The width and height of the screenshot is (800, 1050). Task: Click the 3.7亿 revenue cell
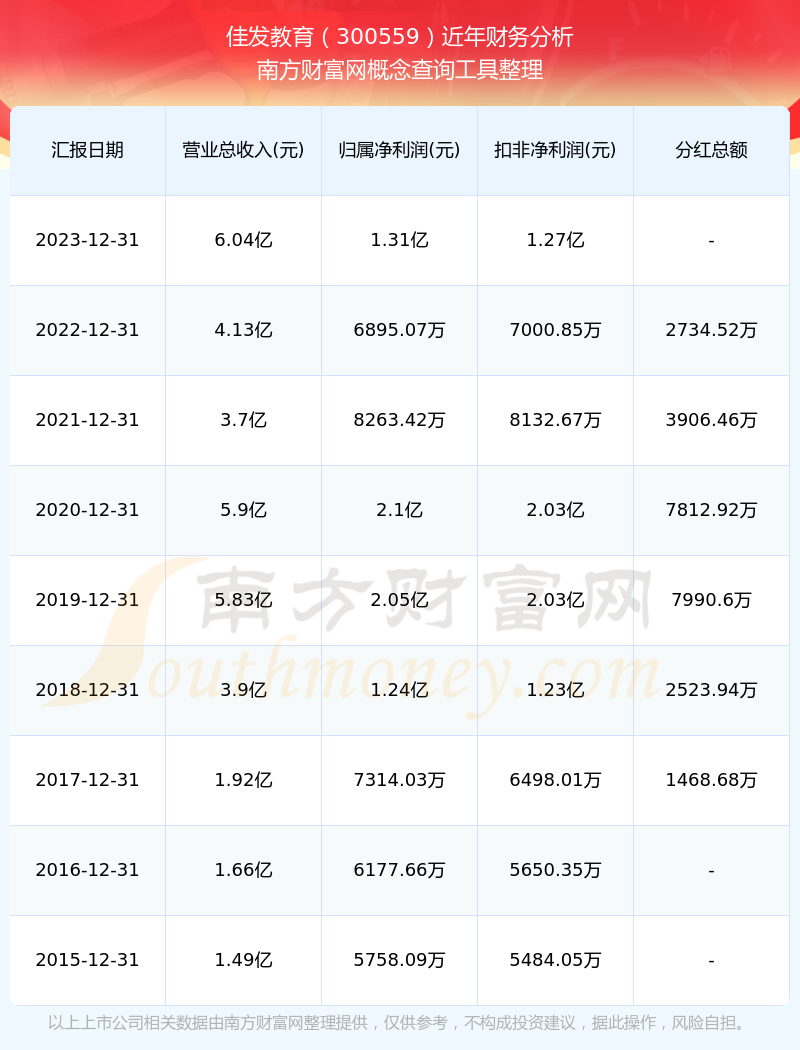tap(244, 420)
